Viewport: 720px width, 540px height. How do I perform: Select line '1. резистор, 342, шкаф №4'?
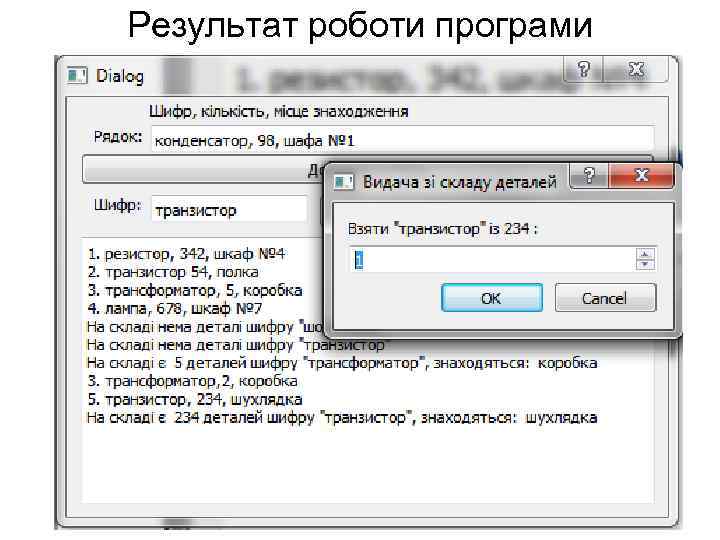click(x=186, y=253)
